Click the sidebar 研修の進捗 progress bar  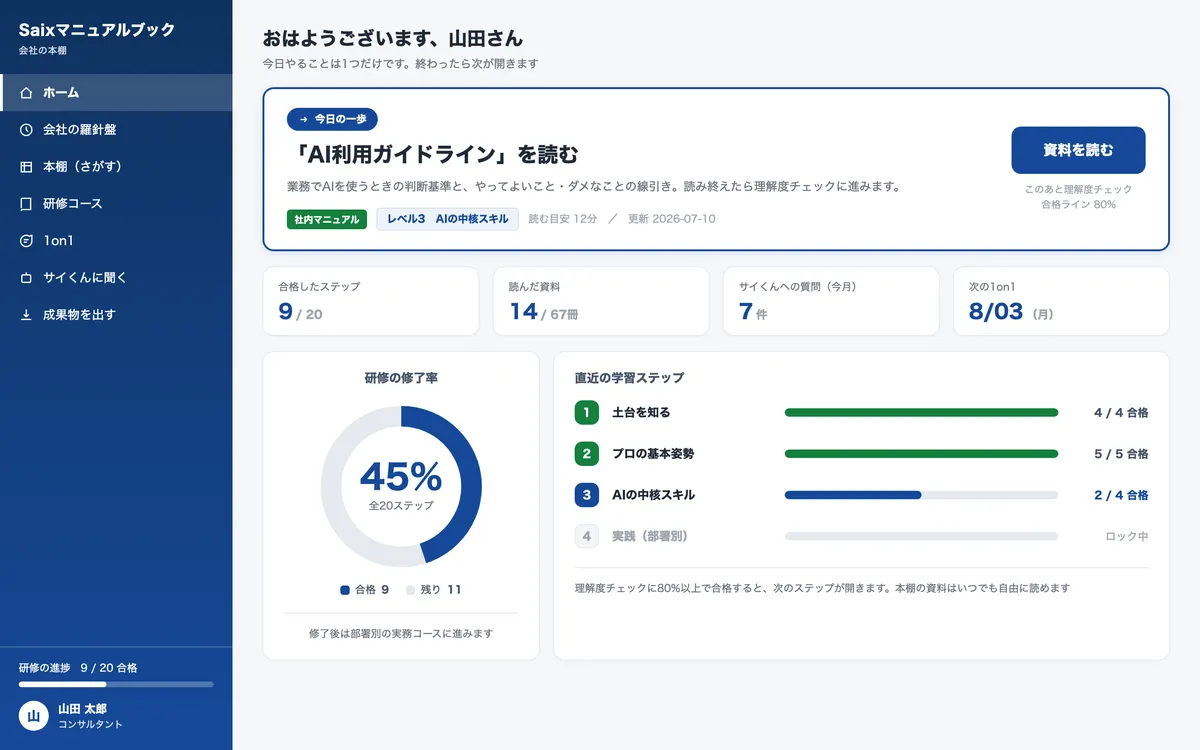(x=116, y=684)
